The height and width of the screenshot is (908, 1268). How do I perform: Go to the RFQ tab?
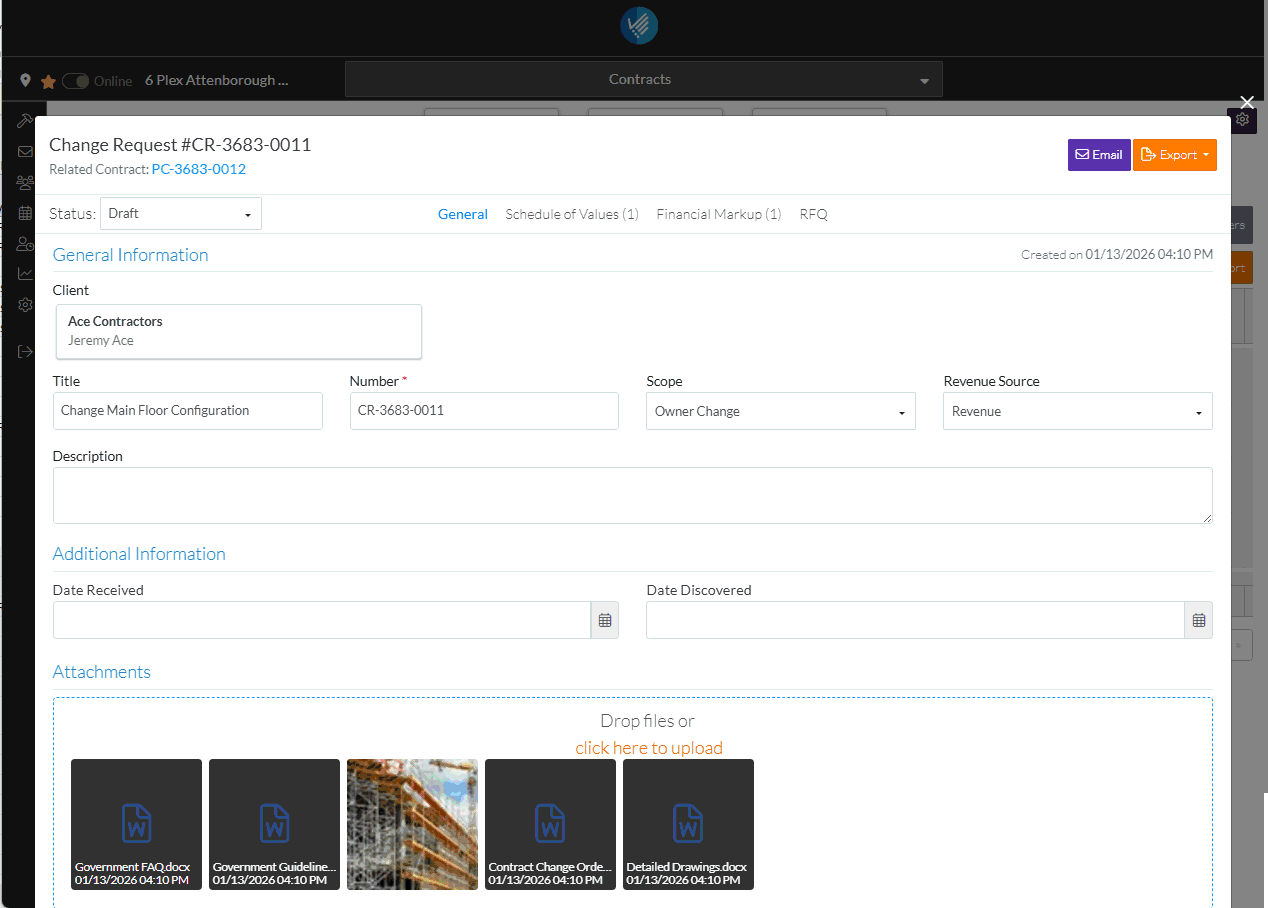point(813,214)
